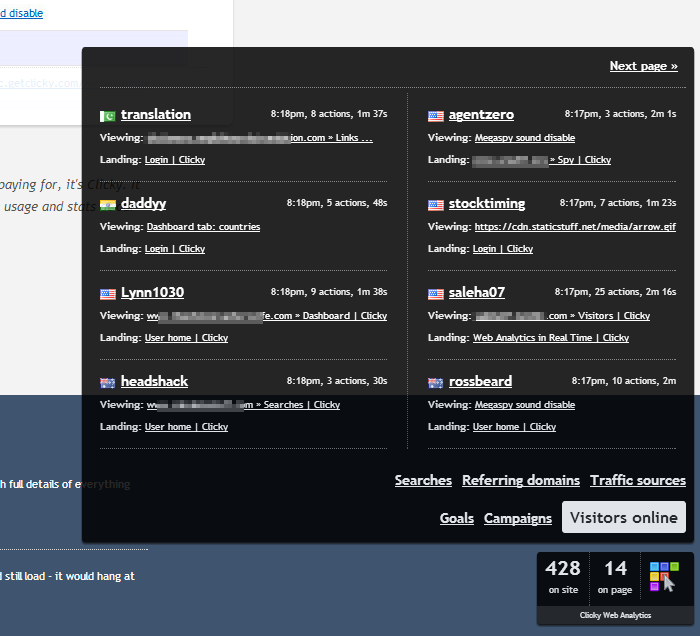This screenshot has height=636, width=700.
Task: Open the Searches tab
Action: pos(423,481)
